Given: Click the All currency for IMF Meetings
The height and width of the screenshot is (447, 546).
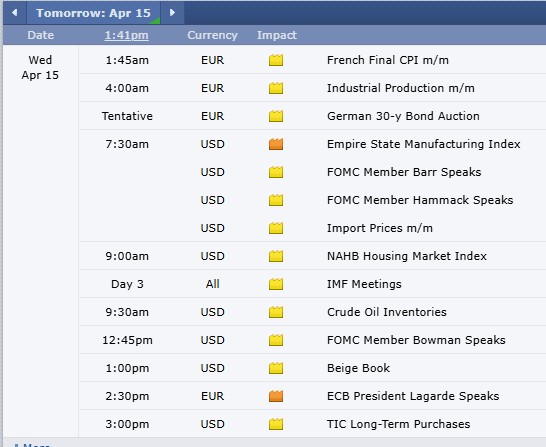Looking at the screenshot, I should coord(212,284).
